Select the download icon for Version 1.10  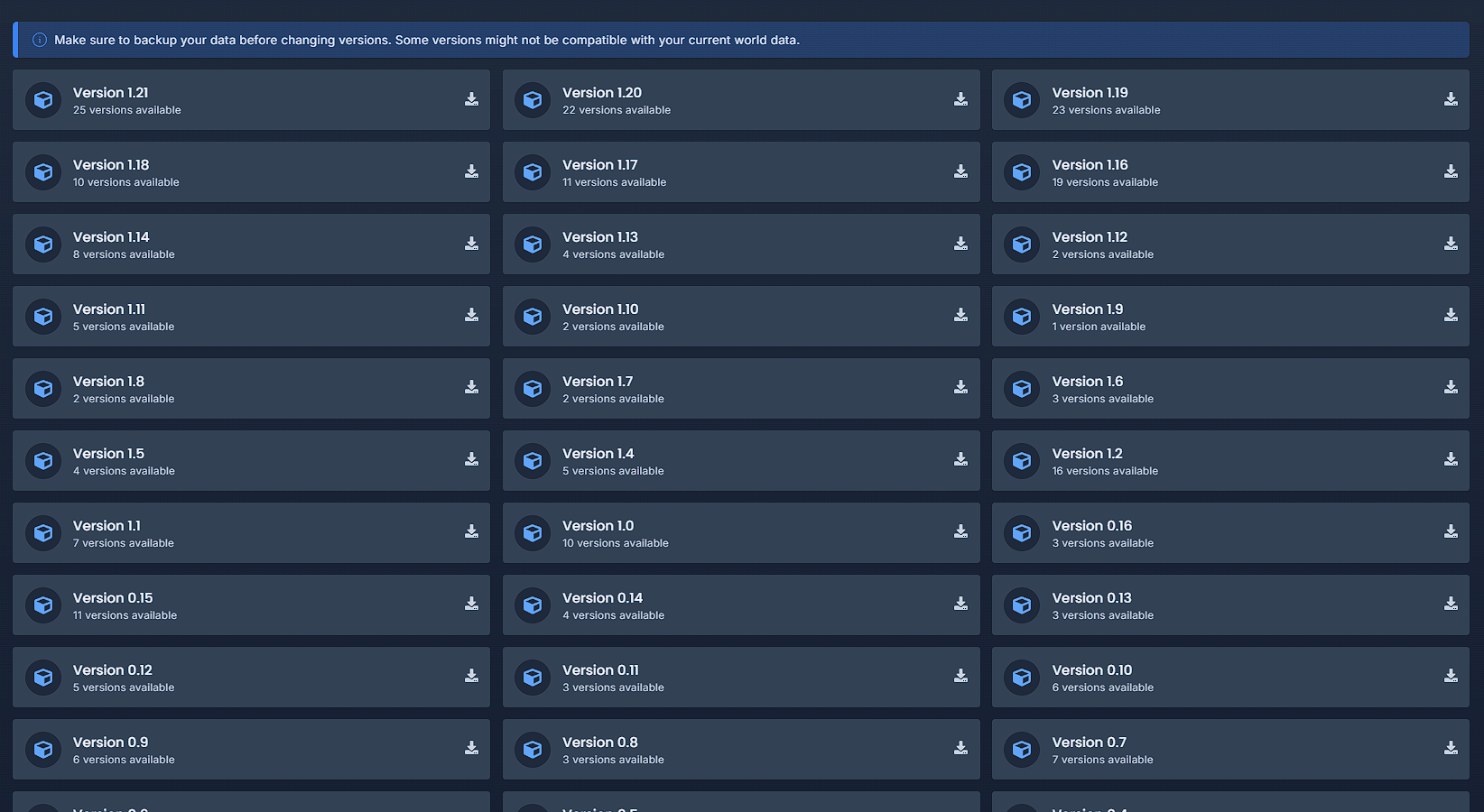click(960, 315)
